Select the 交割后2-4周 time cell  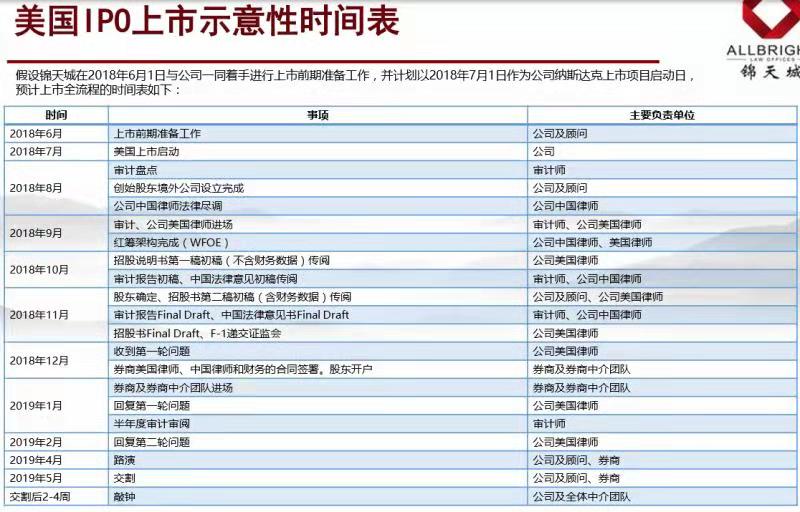(x=42, y=496)
